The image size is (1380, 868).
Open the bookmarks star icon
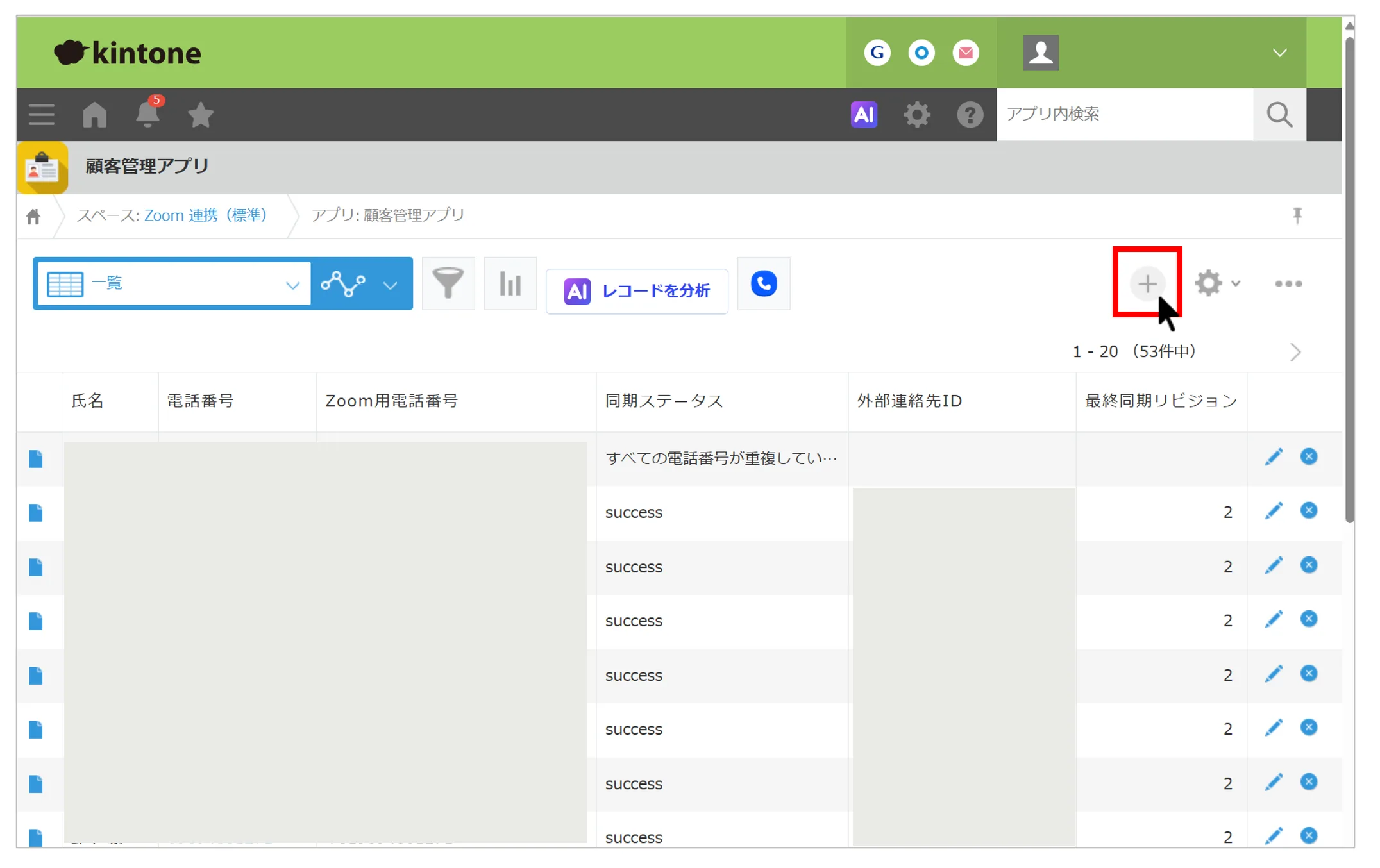pos(201,115)
